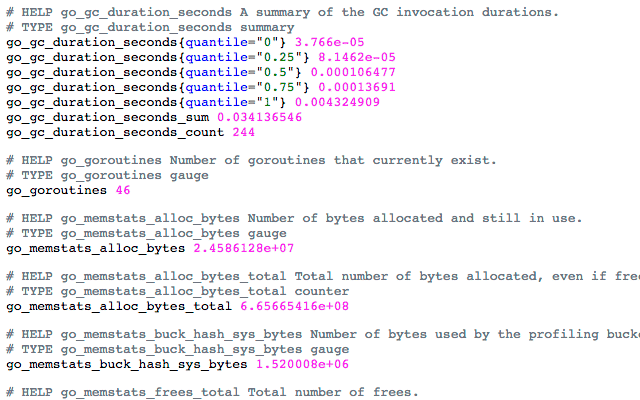Click the TYPE go_gc_duration_seconds summary line

point(150,28)
